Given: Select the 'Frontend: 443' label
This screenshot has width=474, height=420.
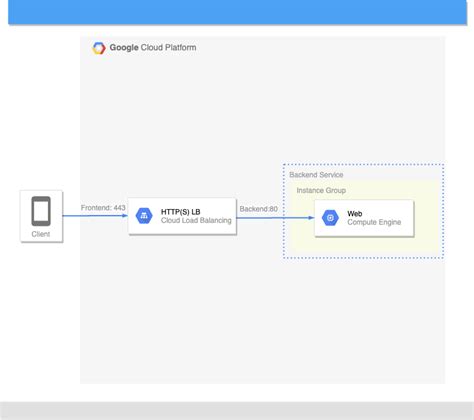Looking at the screenshot, I should coord(103,208).
